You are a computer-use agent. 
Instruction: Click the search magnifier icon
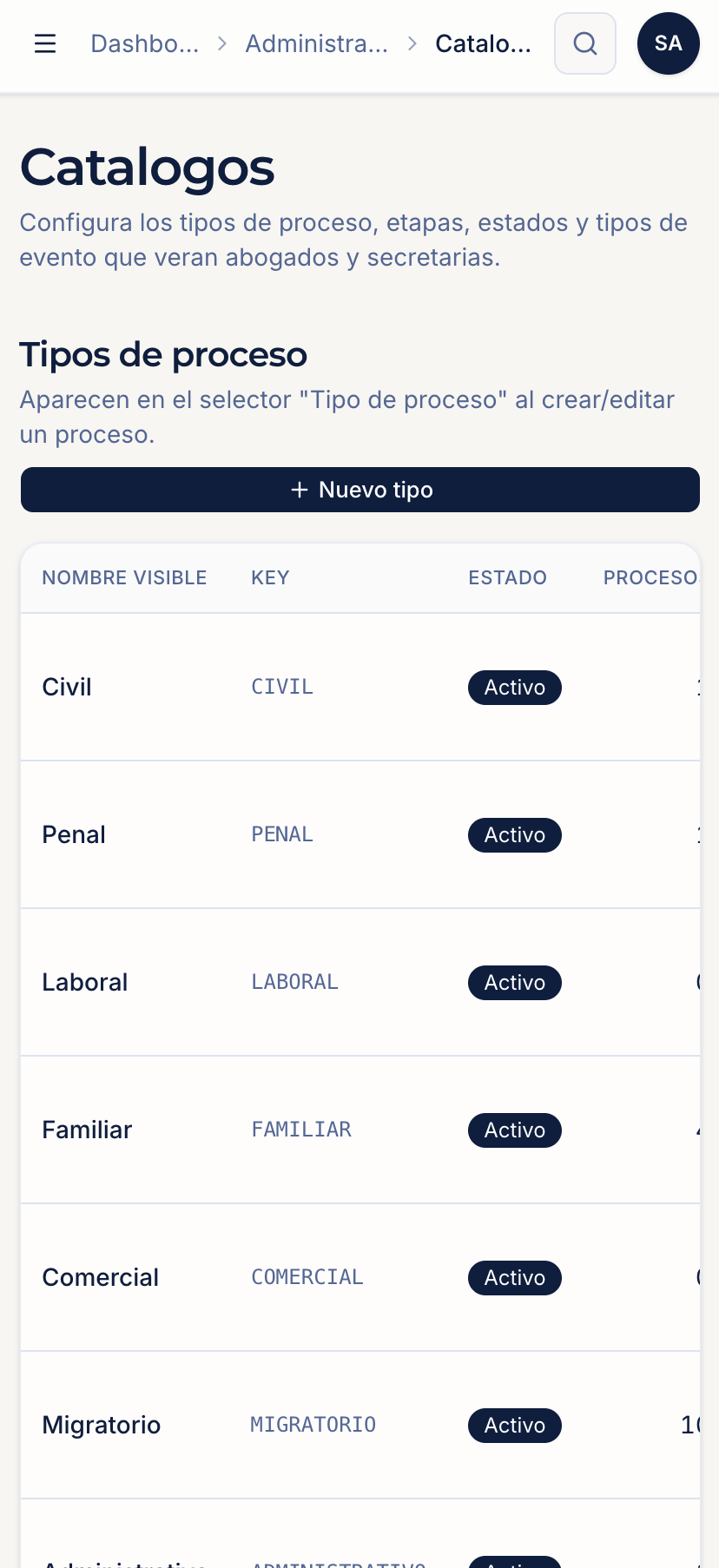point(585,43)
